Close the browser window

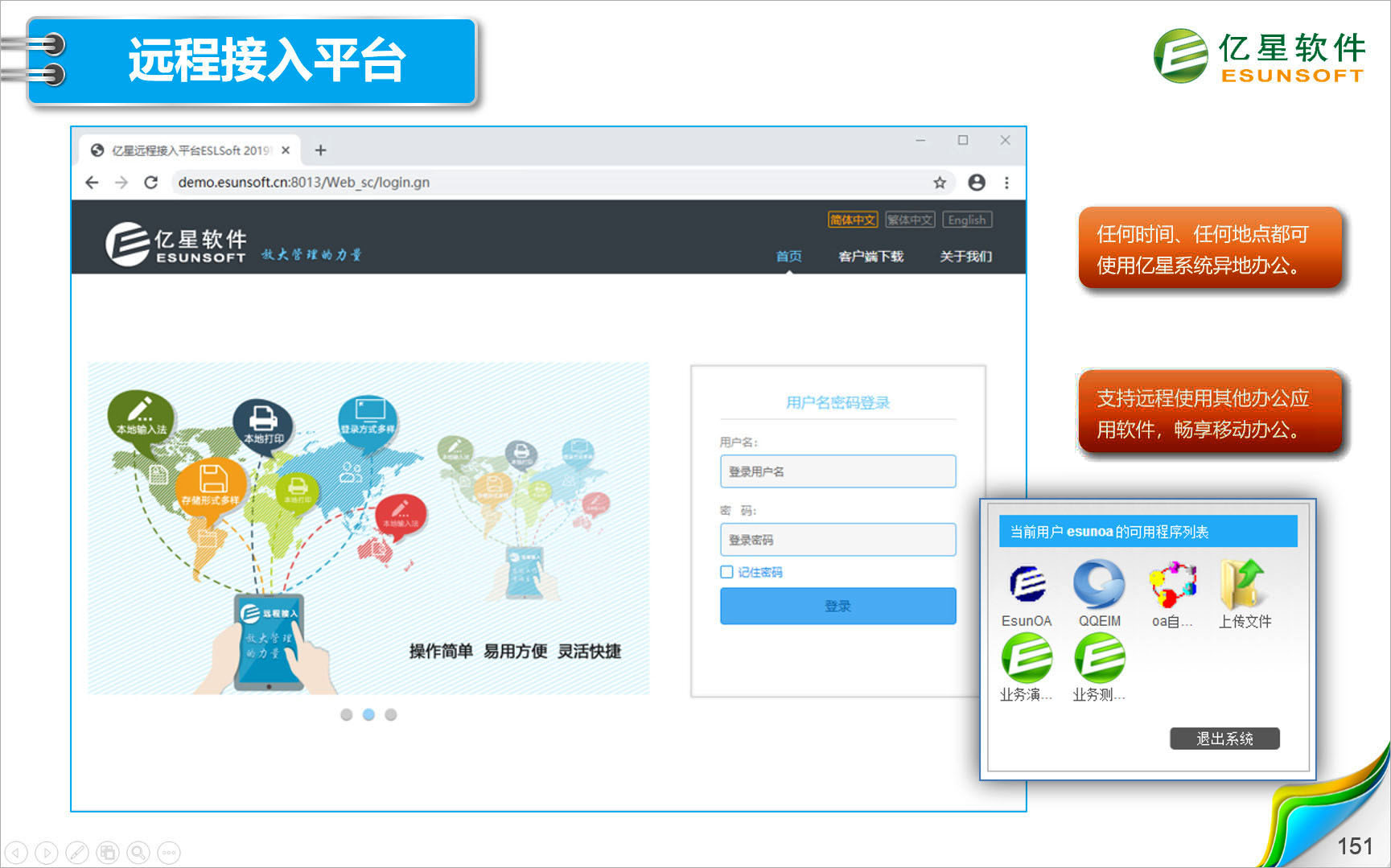coord(1005,140)
